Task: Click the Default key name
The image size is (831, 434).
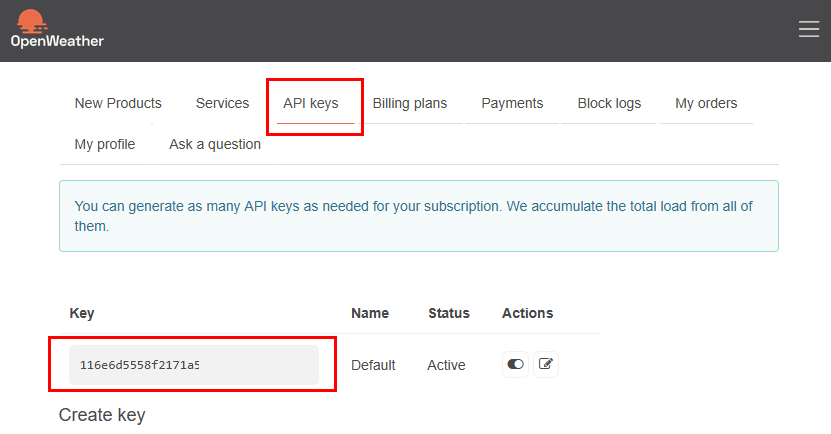Action: pos(373,365)
